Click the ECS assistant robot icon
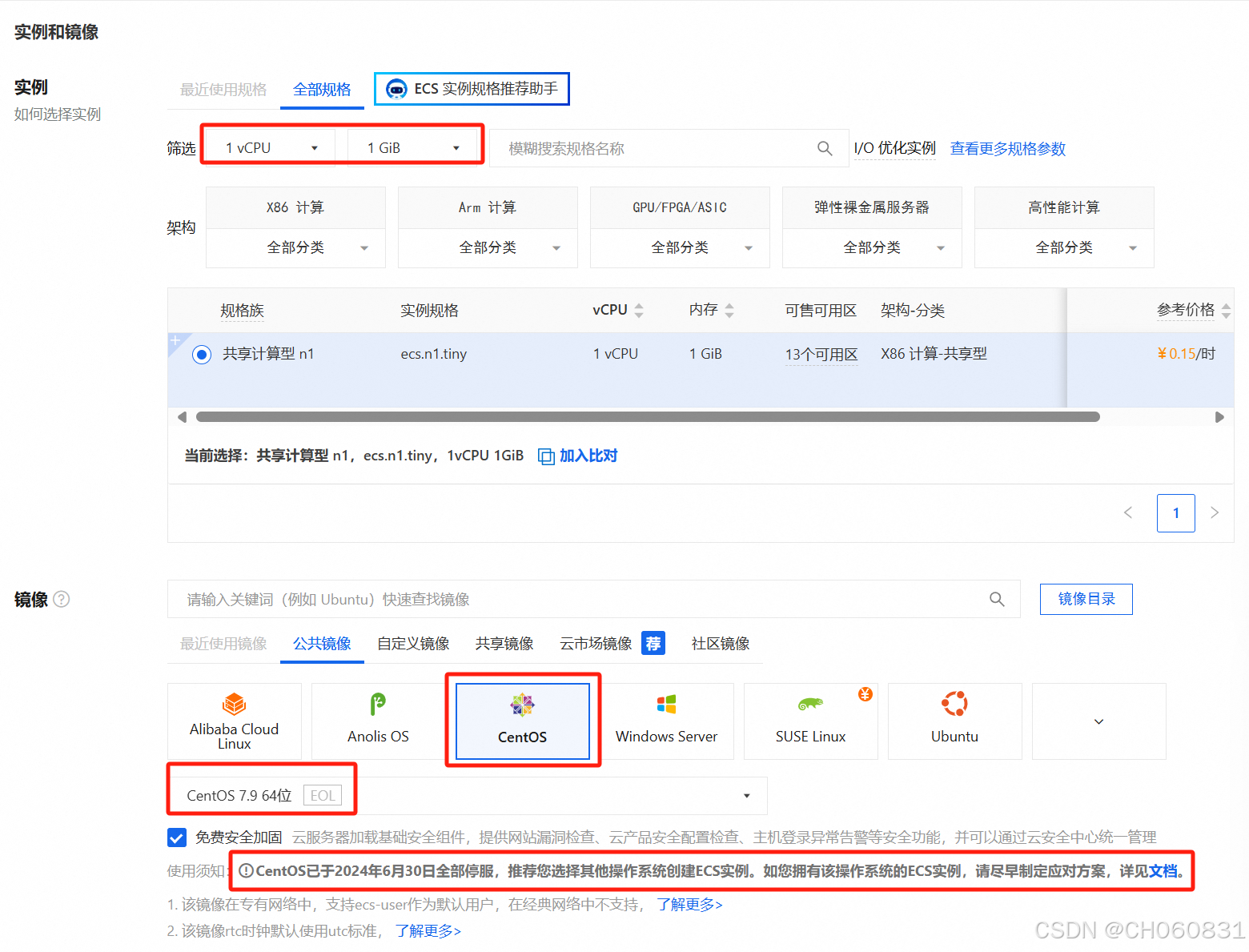Viewport: 1249px width, 952px height. [396, 89]
